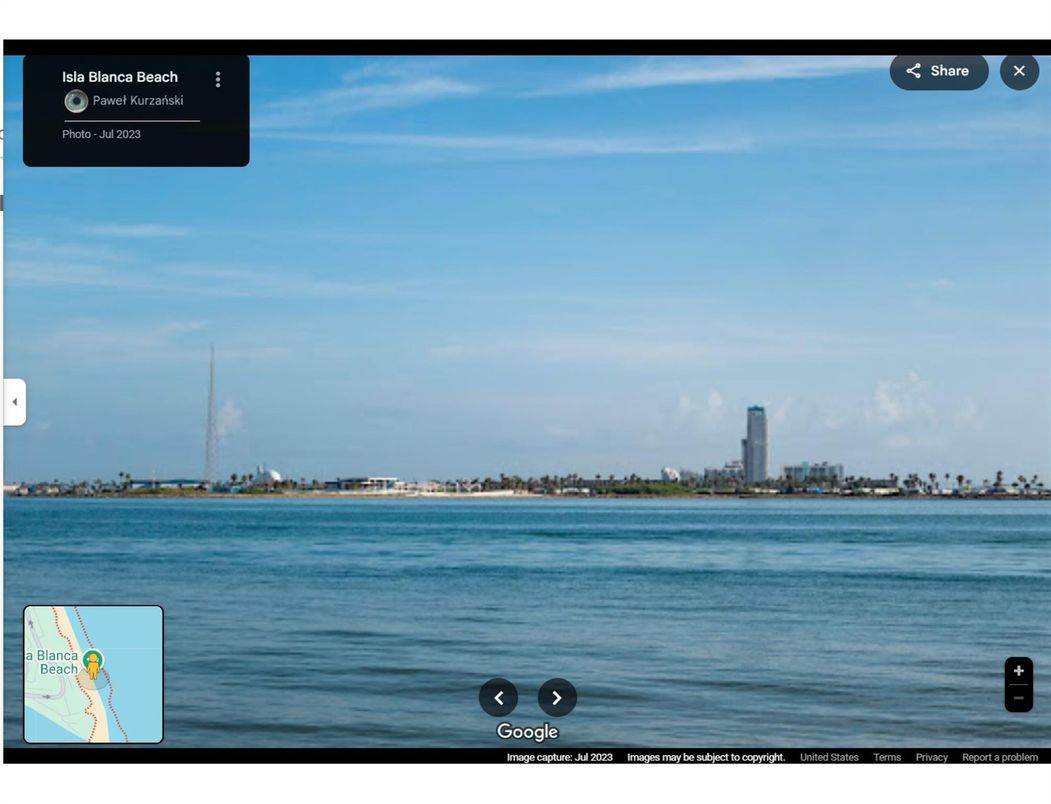Click the tall skyscraper in the photo
Viewport: 1051px width, 804px height.
(x=755, y=445)
